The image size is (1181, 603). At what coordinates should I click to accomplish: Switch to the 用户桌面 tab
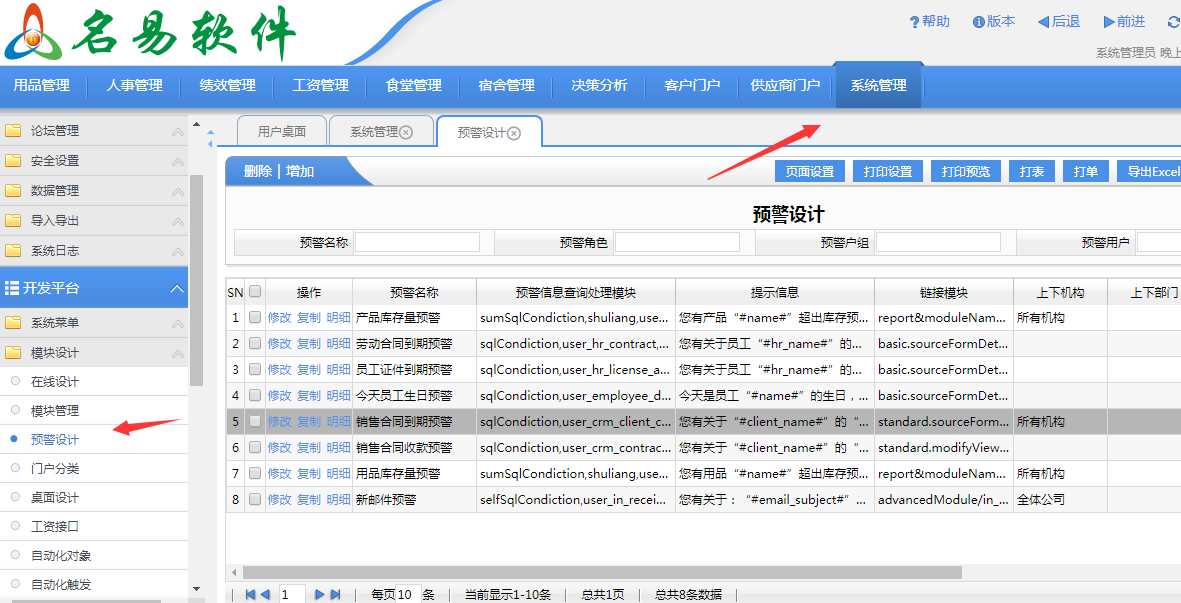pos(281,131)
